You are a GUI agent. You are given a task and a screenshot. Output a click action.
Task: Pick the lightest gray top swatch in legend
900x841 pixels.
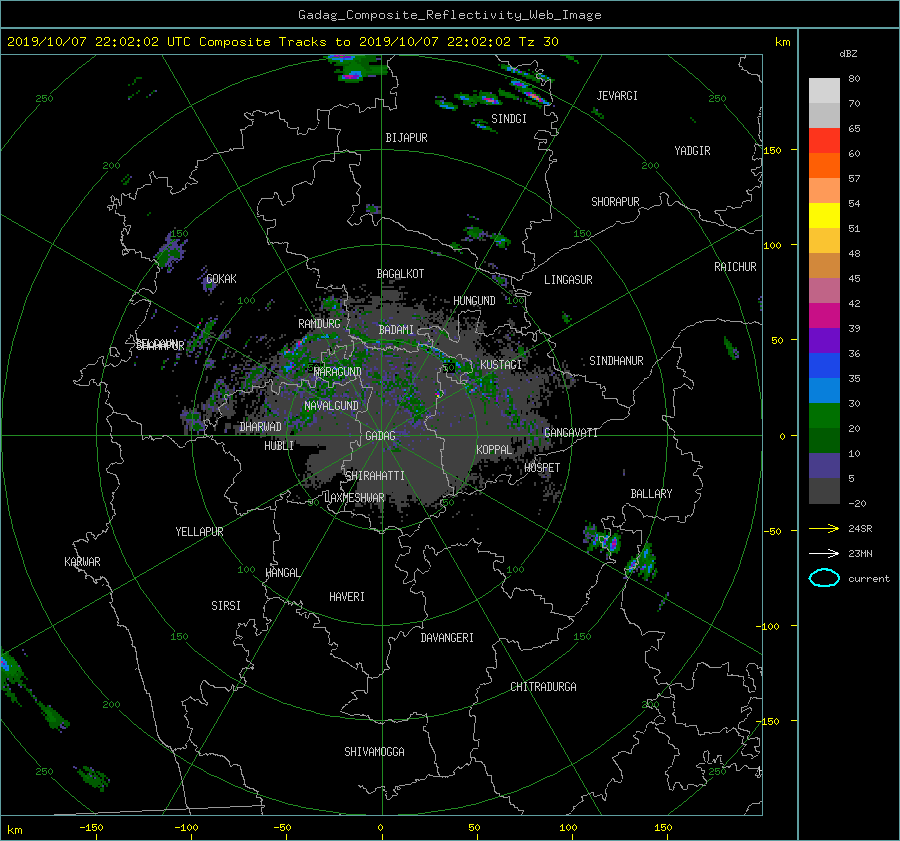coord(824,90)
